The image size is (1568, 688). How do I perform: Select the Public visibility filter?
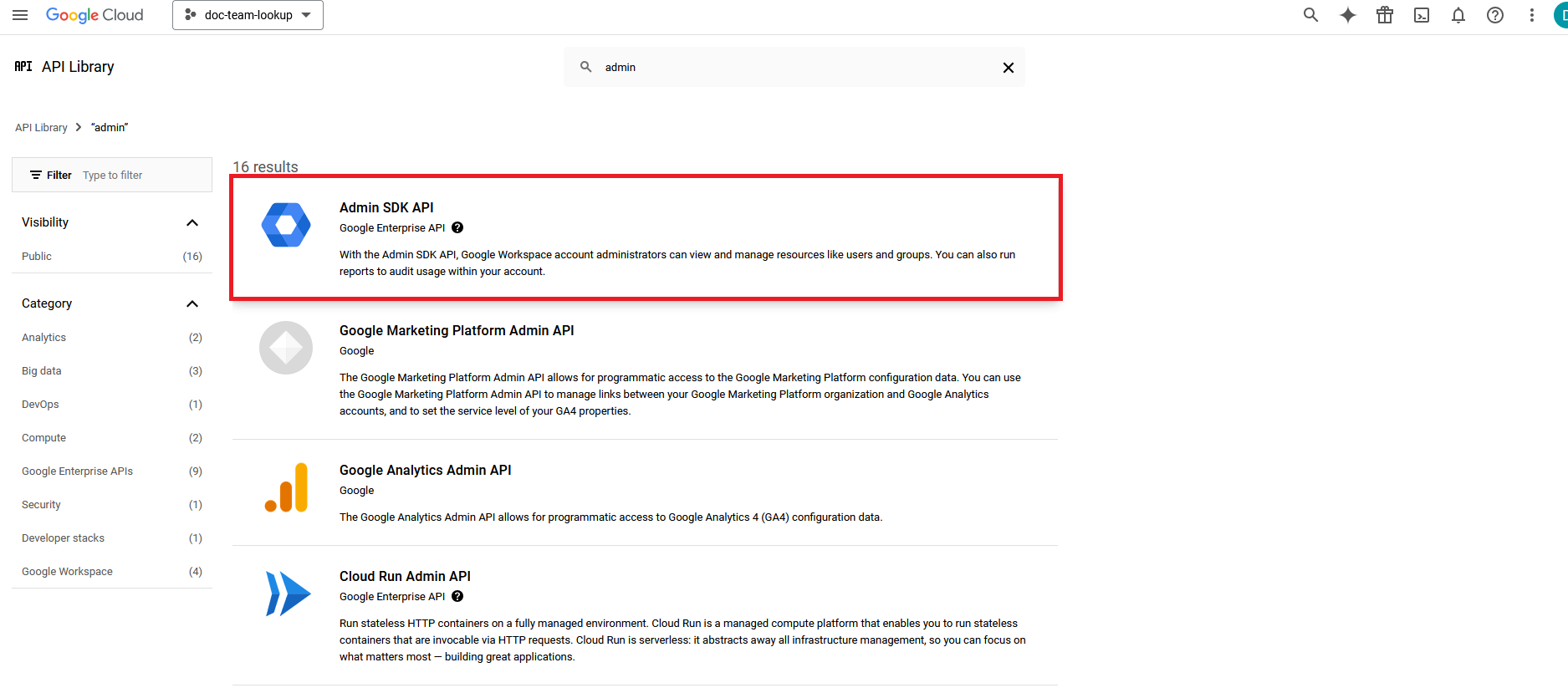37,257
